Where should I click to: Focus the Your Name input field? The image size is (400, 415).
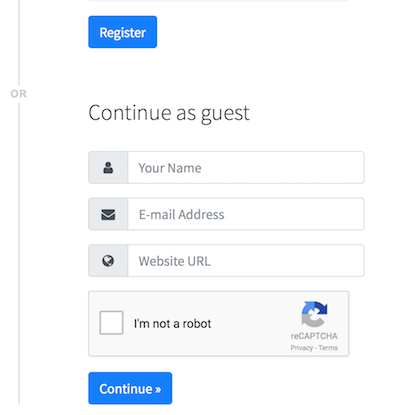(x=246, y=167)
